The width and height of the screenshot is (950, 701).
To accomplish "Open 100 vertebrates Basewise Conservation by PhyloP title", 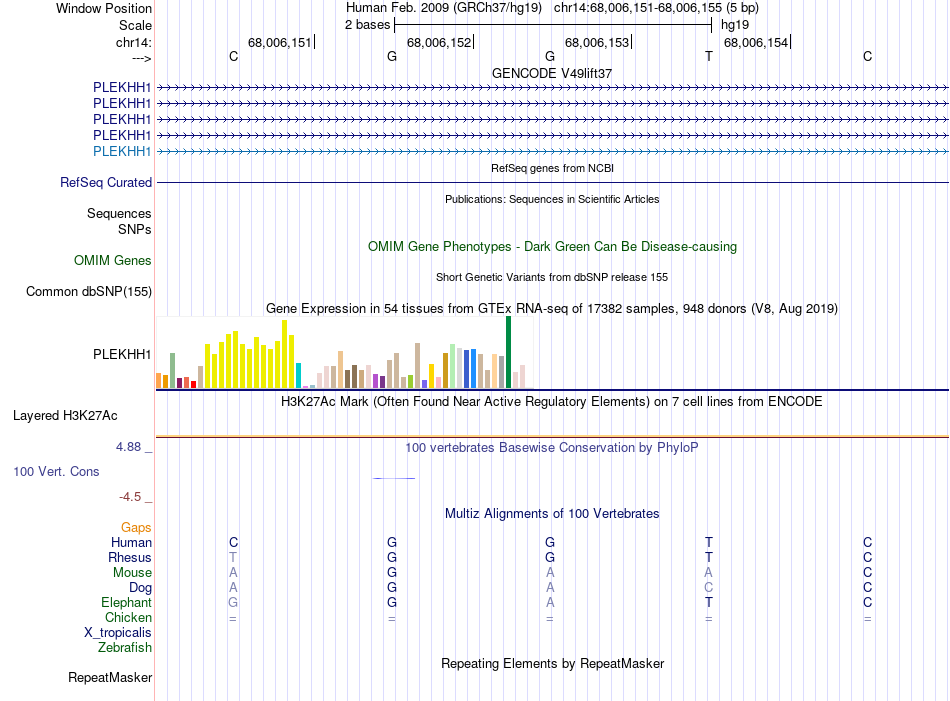I will (x=552, y=448).
